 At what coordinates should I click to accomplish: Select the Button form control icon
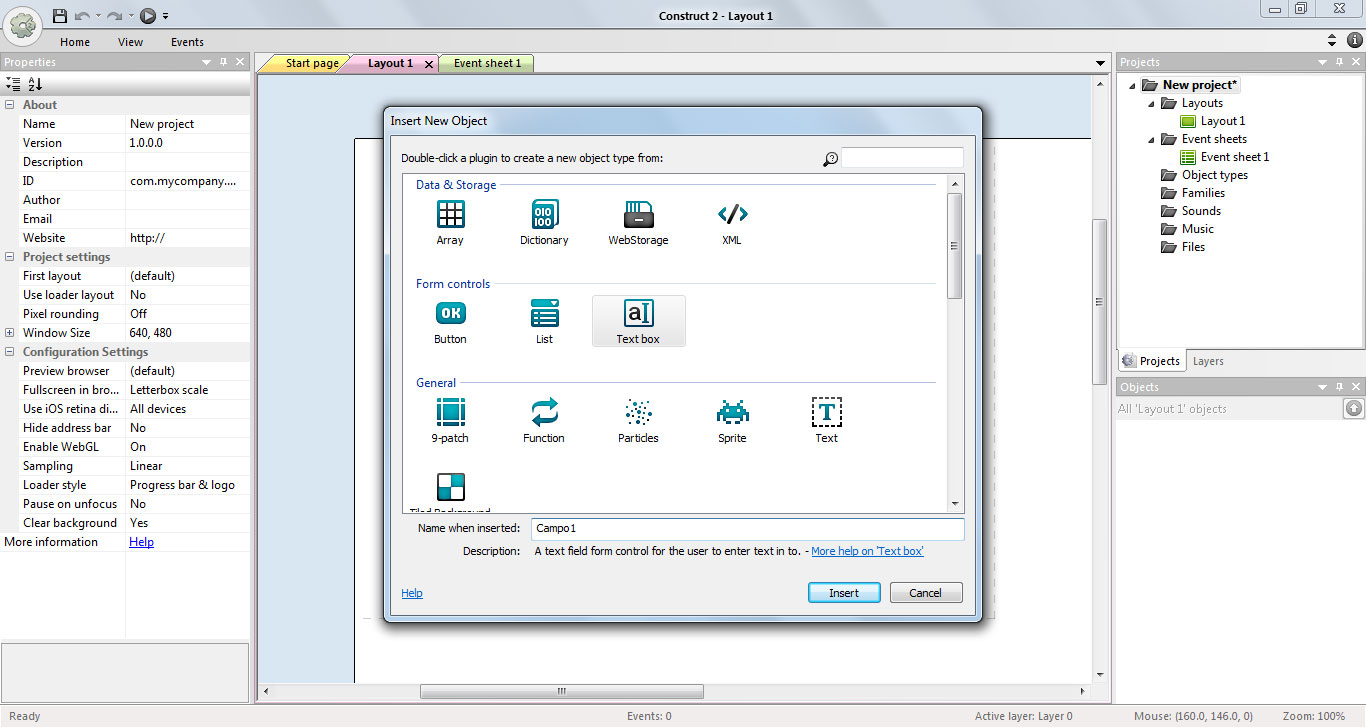pyautogui.click(x=450, y=313)
